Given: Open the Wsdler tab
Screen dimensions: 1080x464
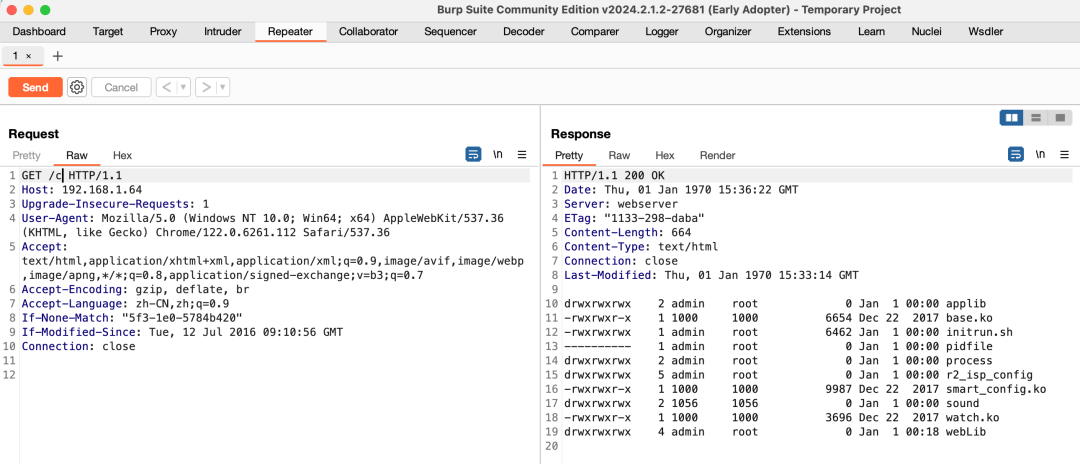Looking at the screenshot, I should click(986, 31).
